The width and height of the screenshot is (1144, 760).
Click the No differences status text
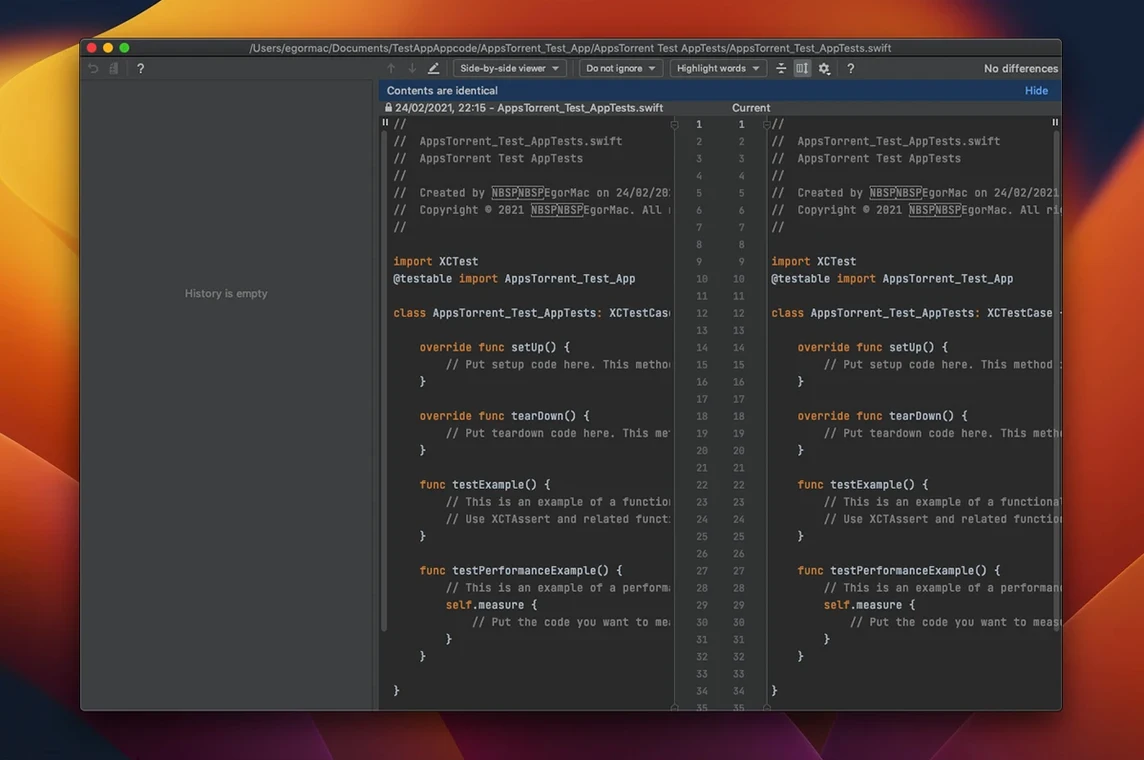1021,69
